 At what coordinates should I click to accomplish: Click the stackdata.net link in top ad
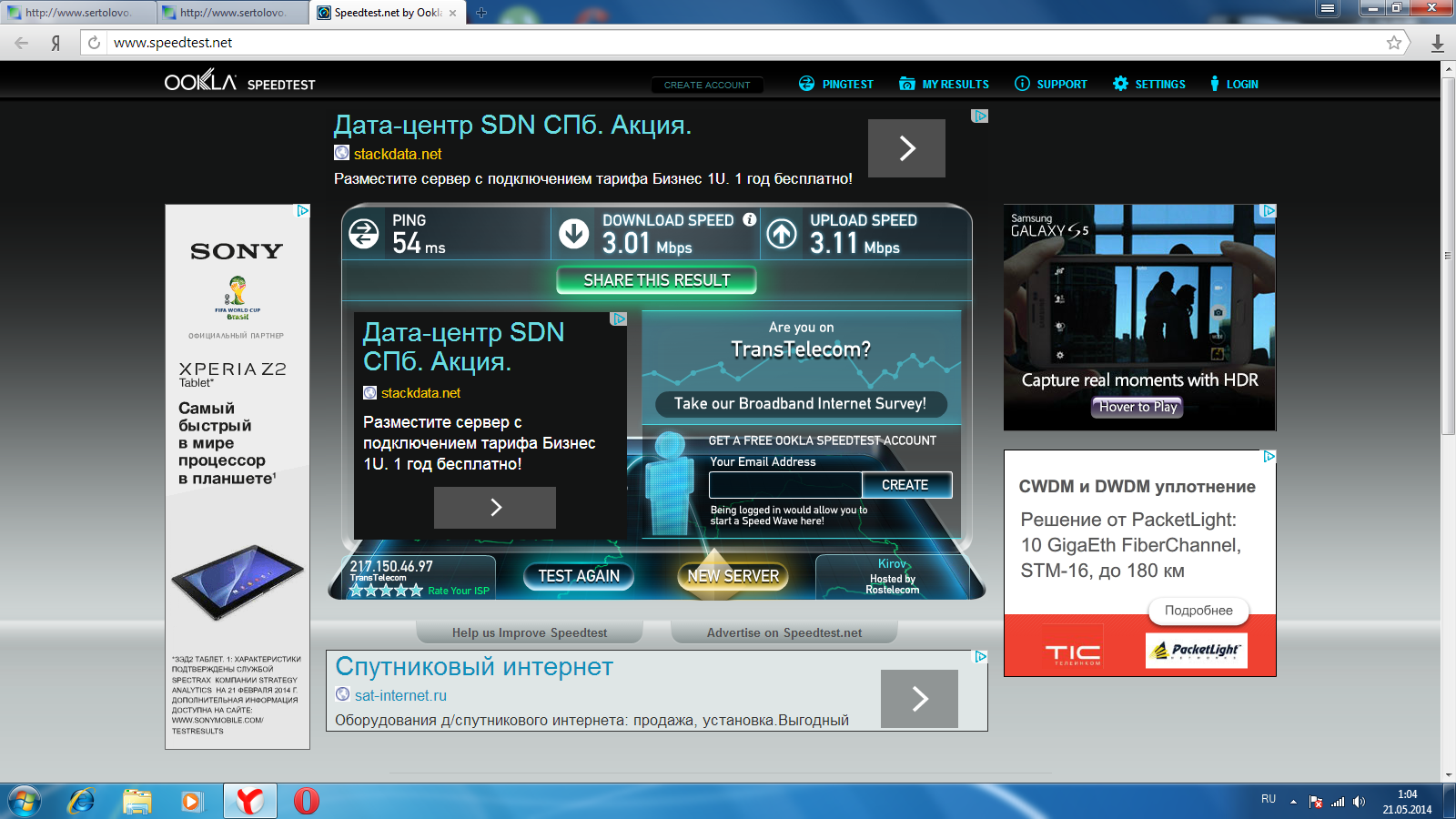click(398, 154)
